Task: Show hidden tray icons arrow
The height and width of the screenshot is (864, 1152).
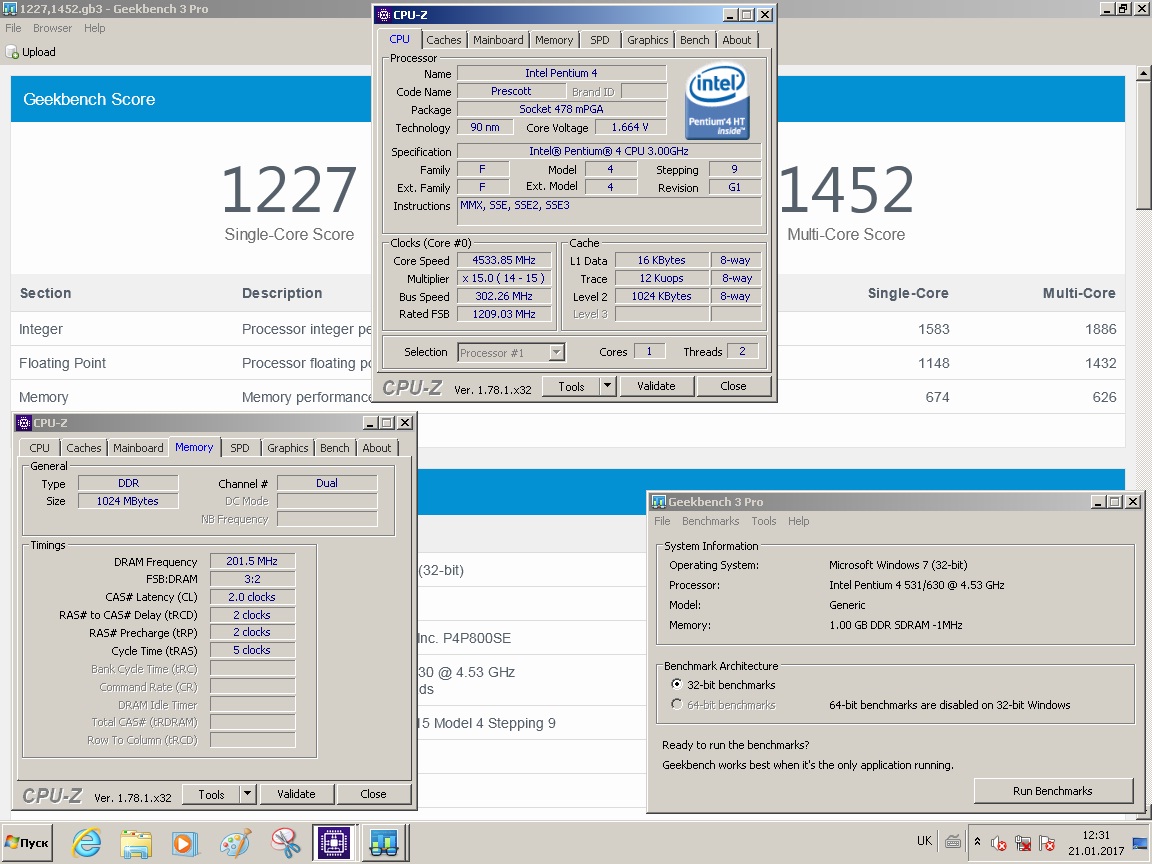Action: pos(977,842)
